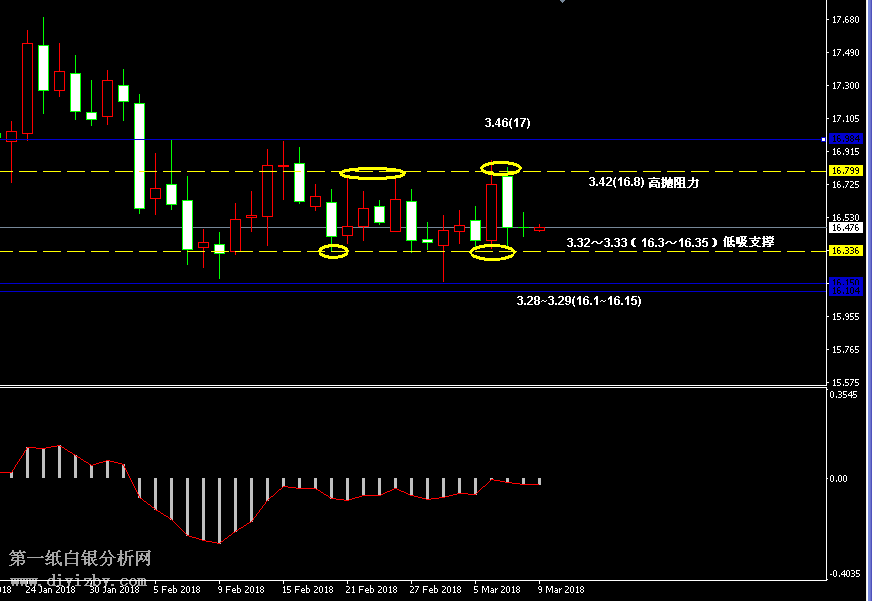Select the wide yellow ellipse near 21 Feb
Viewport: 872px width, 601px height.
(373, 173)
